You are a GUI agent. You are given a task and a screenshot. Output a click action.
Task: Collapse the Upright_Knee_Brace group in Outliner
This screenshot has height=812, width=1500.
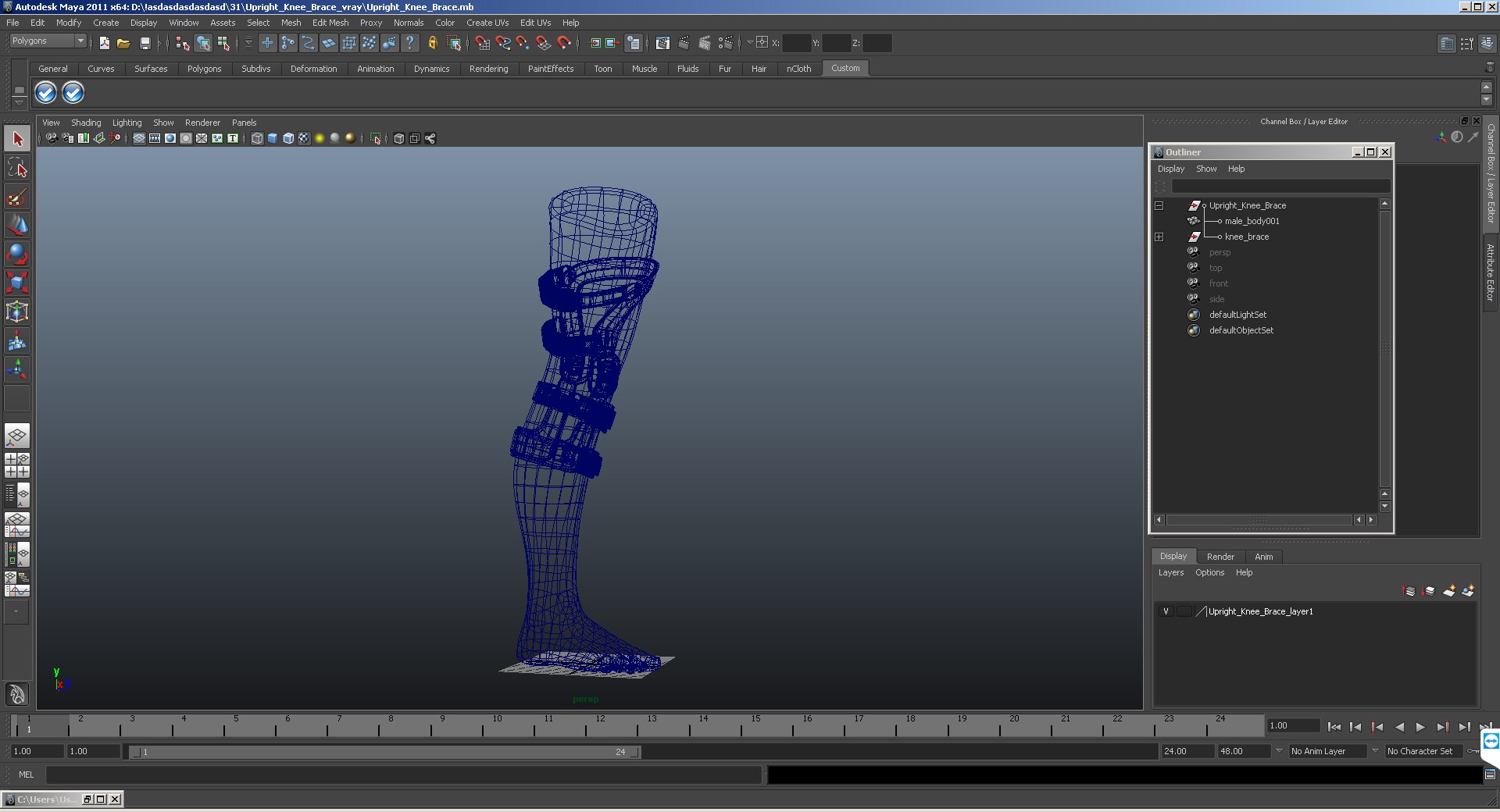tap(1159, 205)
